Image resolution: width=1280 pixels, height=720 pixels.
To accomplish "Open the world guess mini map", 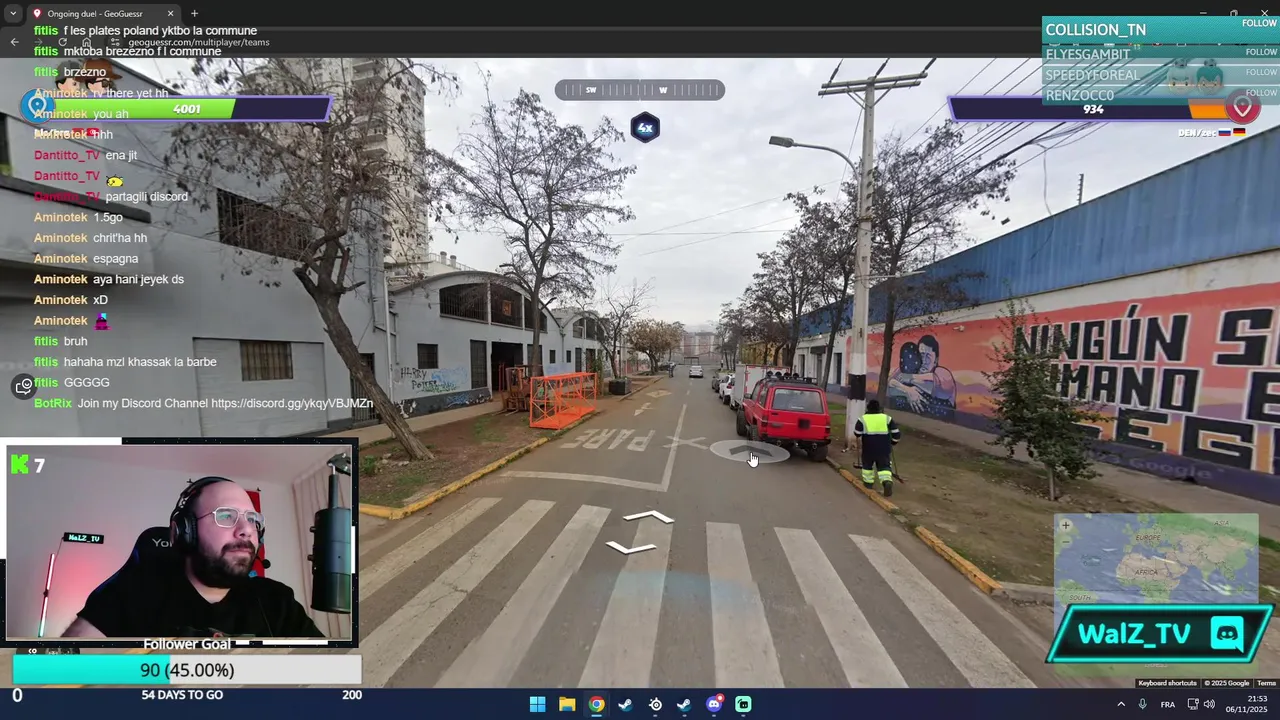I will tap(1156, 559).
